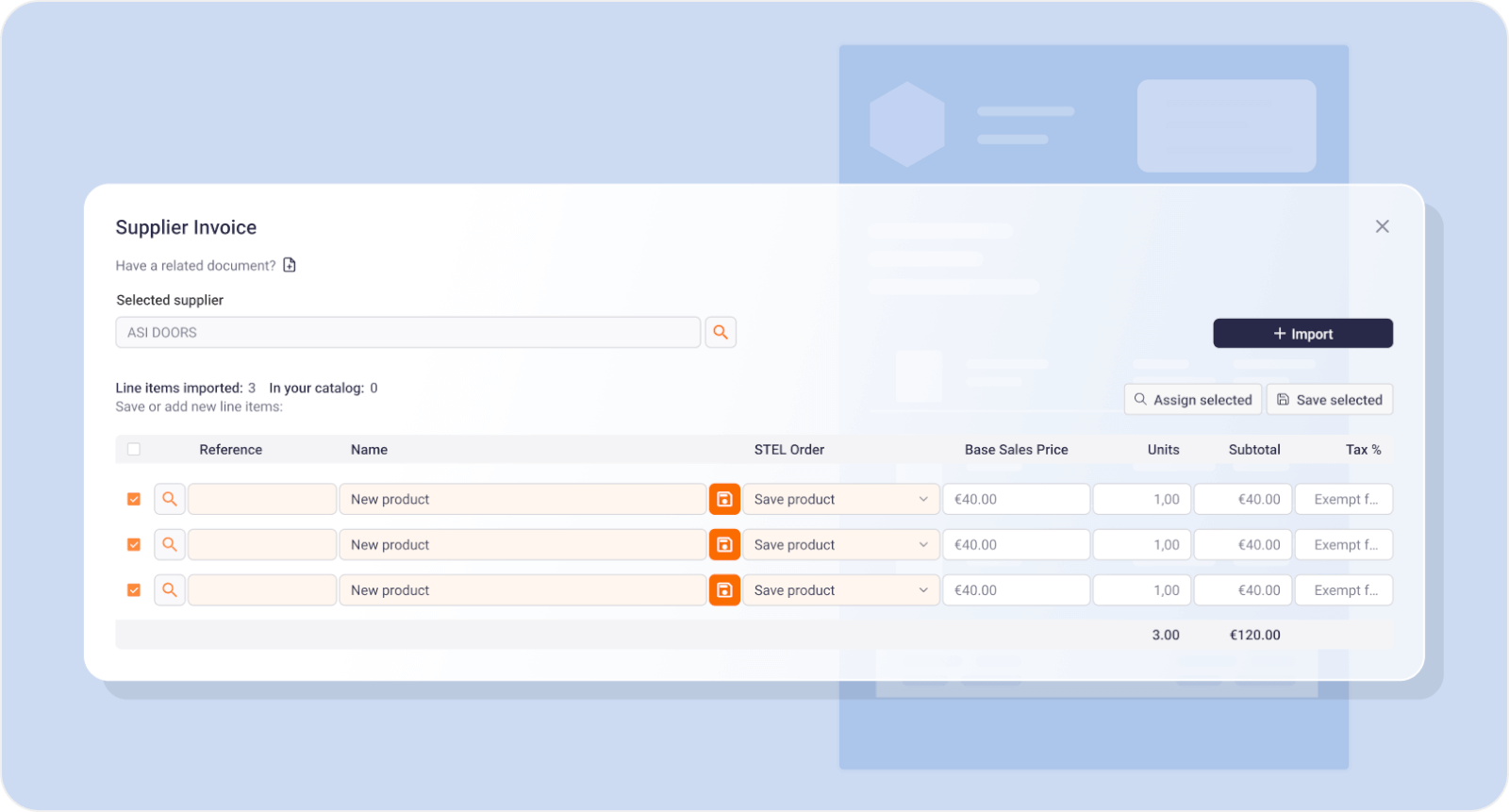Uncheck the first line item checkbox

pyautogui.click(x=134, y=499)
